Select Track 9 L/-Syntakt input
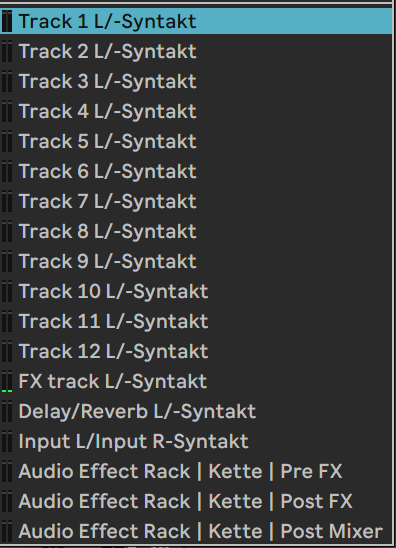Screen dimensions: 396x548 tap(196, 261)
